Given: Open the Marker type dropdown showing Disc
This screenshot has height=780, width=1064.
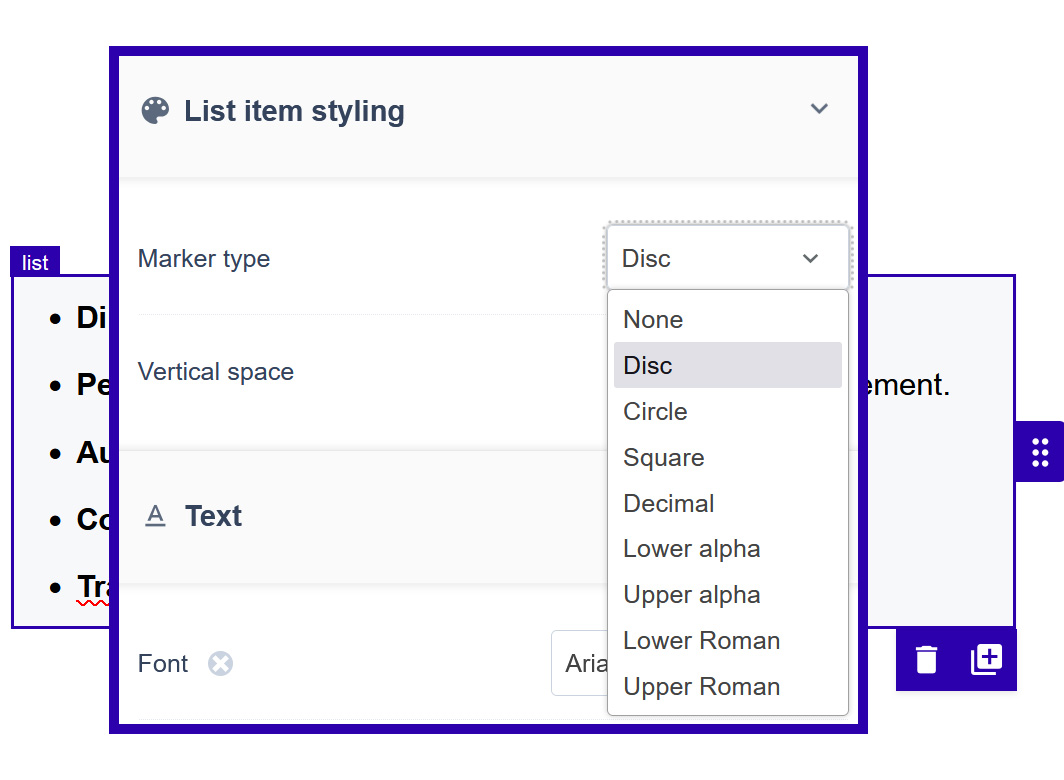Looking at the screenshot, I should click(x=727, y=258).
